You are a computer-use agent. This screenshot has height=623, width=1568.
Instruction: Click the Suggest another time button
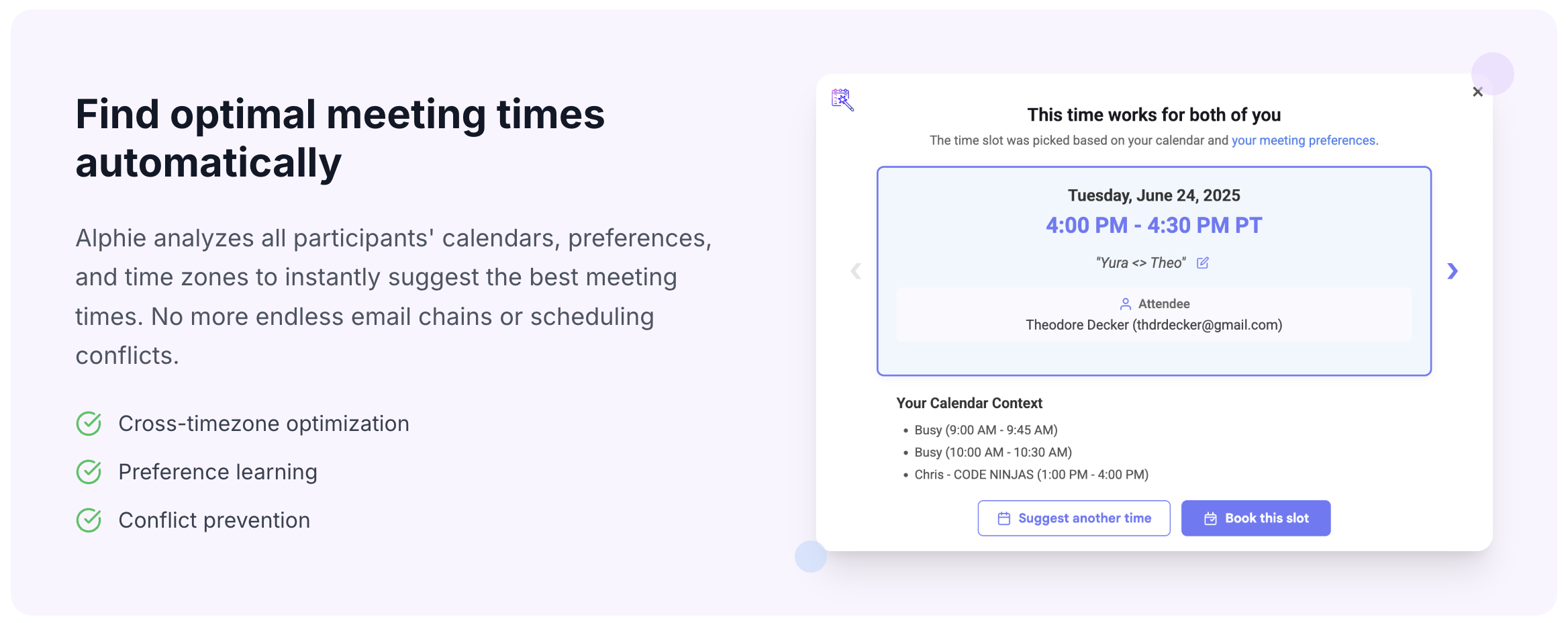(1073, 518)
